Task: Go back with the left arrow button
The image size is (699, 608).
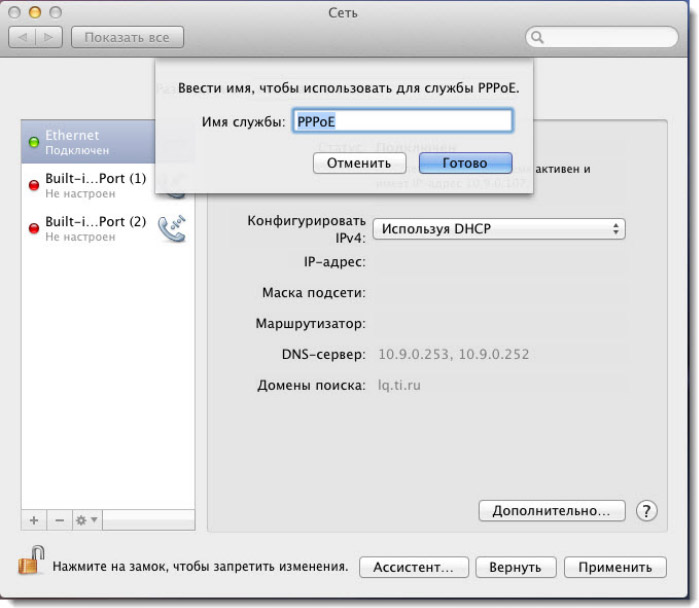Action: tap(22, 37)
